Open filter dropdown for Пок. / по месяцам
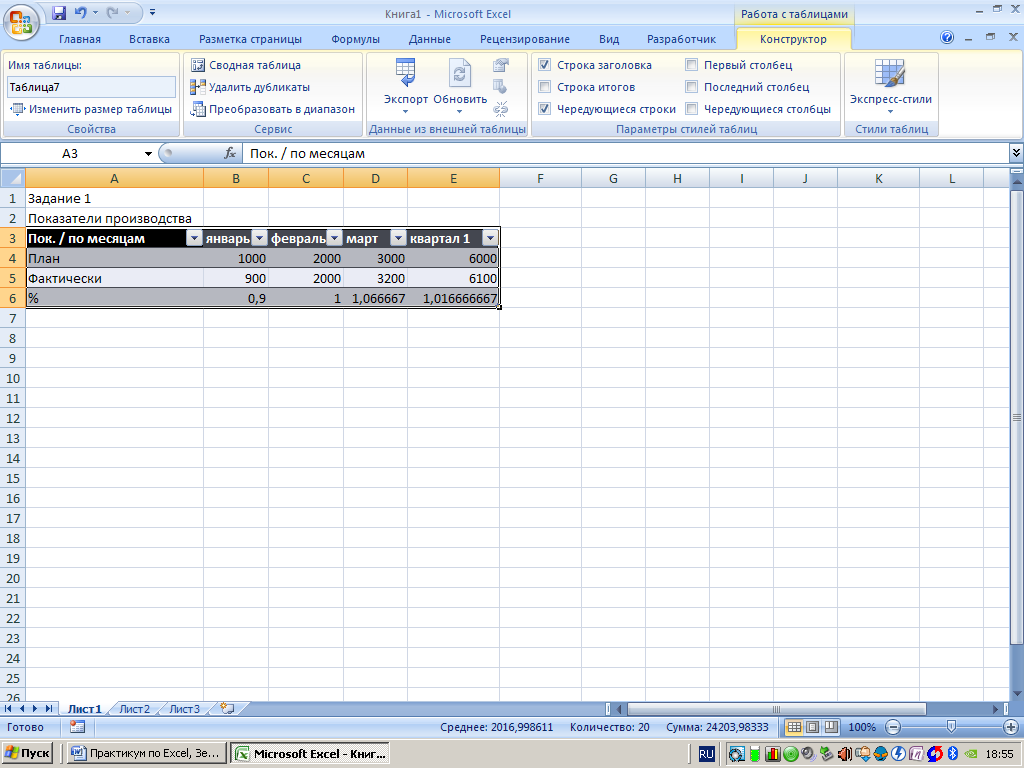 tap(195, 238)
